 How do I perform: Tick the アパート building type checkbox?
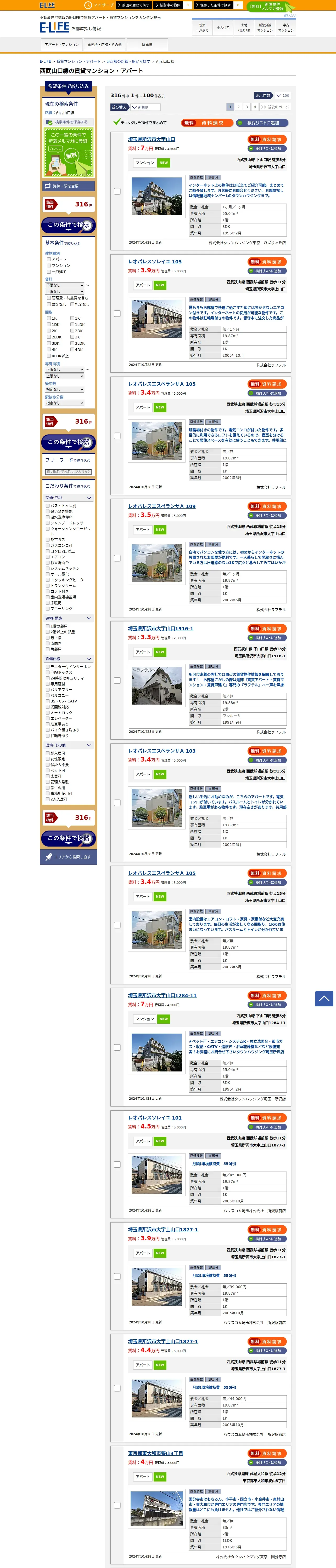coord(49,259)
